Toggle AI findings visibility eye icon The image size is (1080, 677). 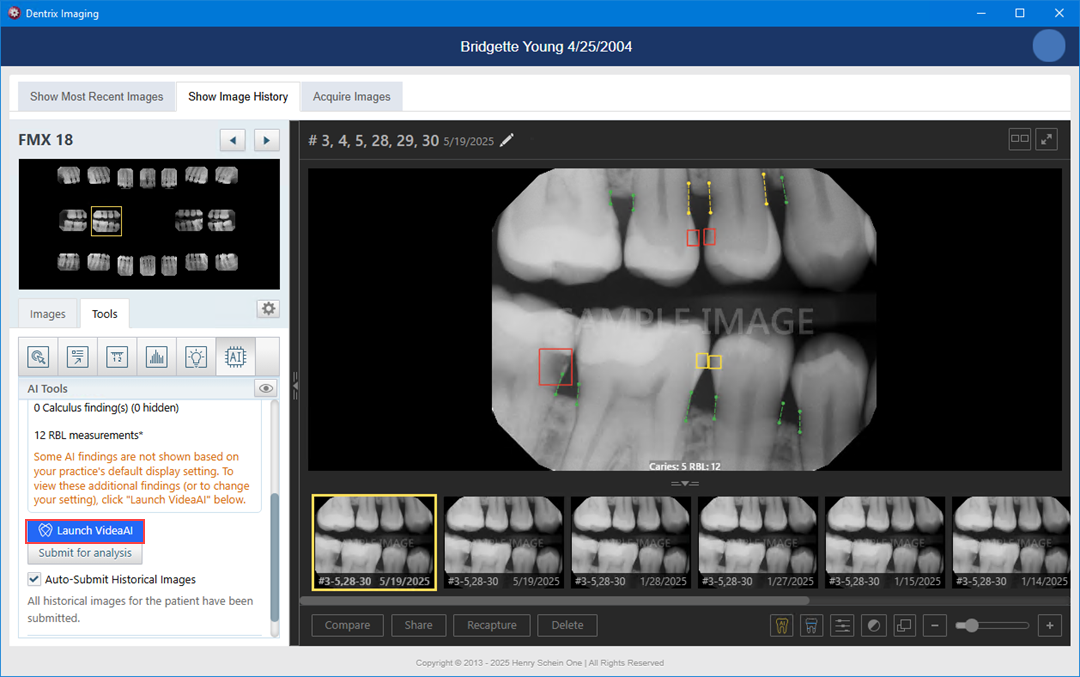coord(266,388)
